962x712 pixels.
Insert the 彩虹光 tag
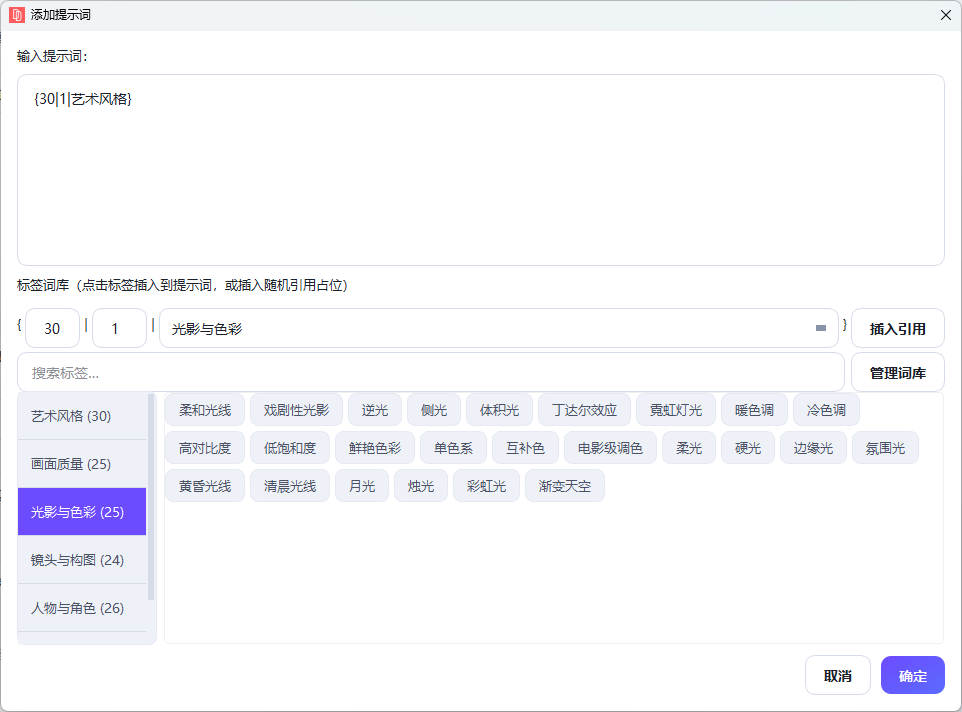[487, 486]
